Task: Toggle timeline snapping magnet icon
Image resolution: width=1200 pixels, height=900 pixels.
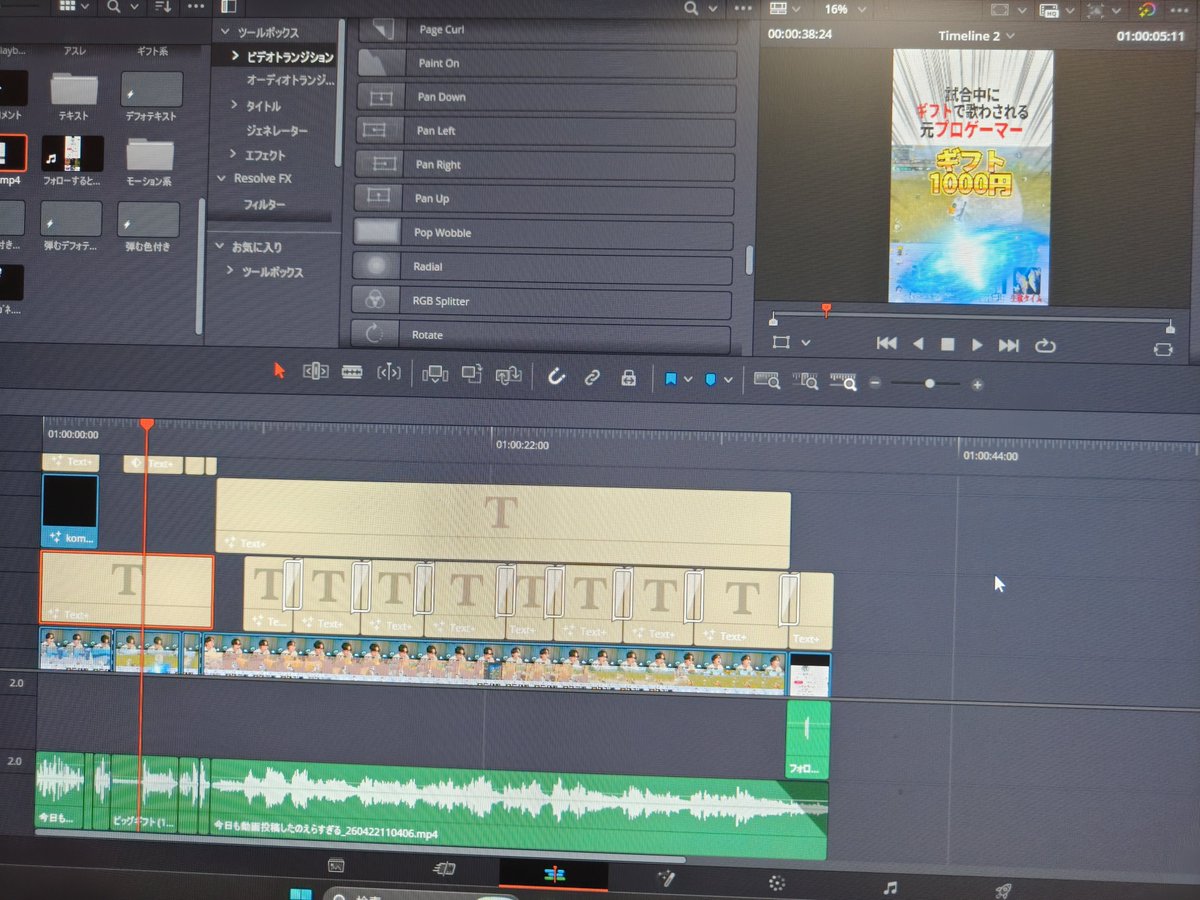Action: [x=557, y=376]
